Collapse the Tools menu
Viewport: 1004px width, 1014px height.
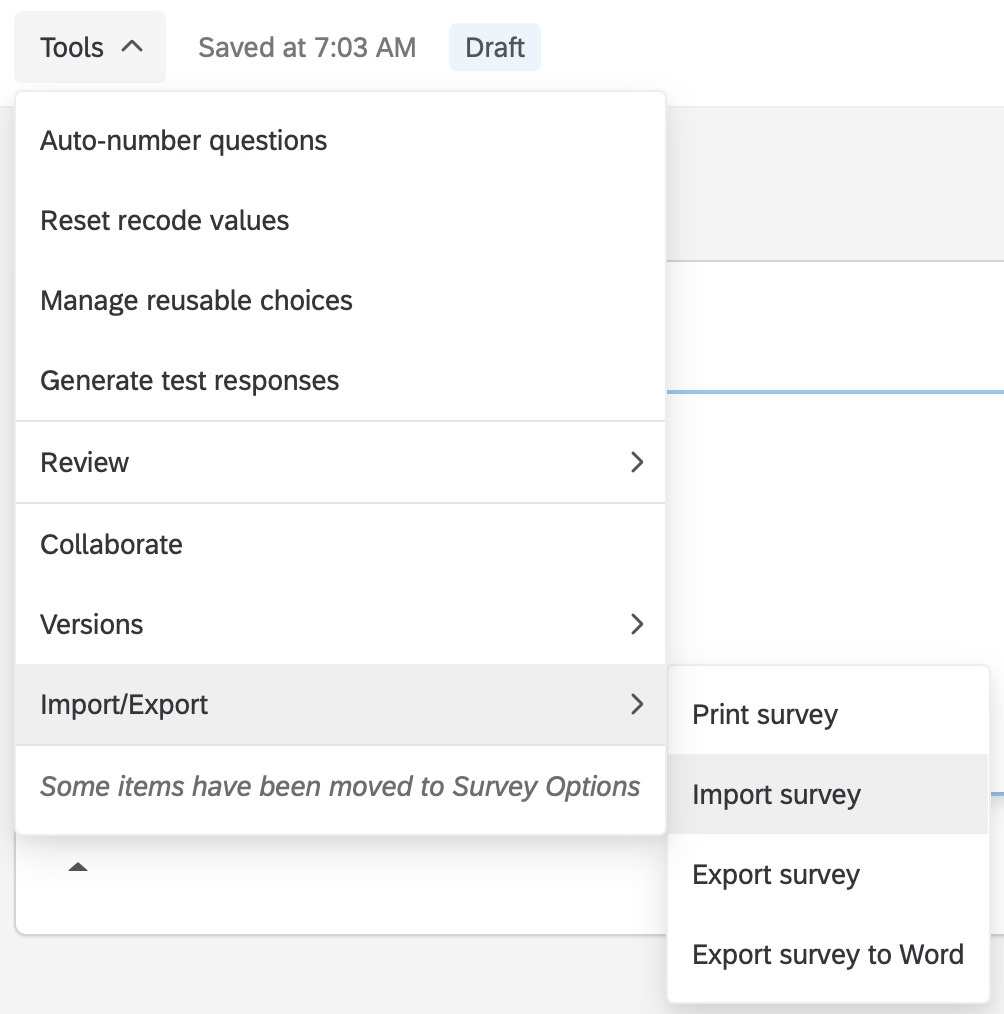click(x=89, y=46)
